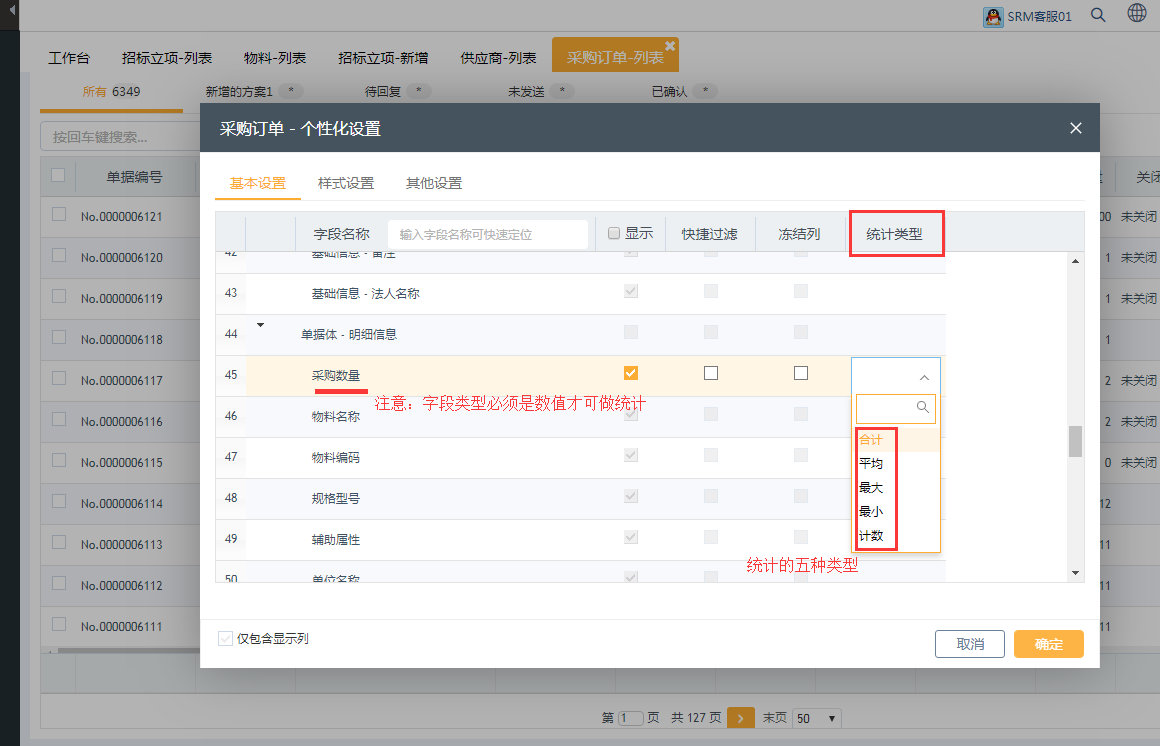The width and height of the screenshot is (1160, 746).
Task: Click the scrollbar up arrow in dialog
Action: pos(1075,261)
